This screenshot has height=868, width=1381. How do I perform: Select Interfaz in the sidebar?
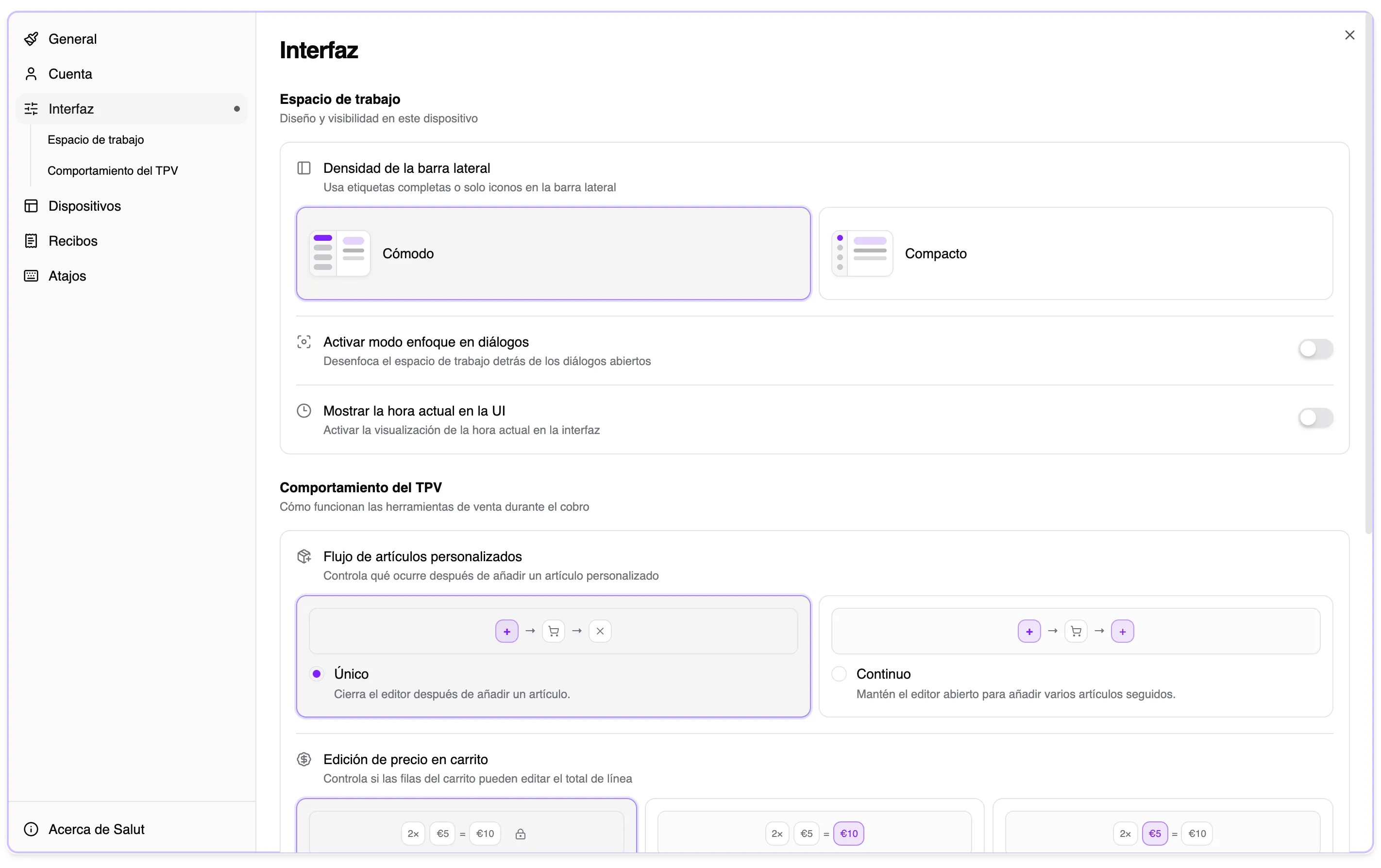(x=131, y=109)
